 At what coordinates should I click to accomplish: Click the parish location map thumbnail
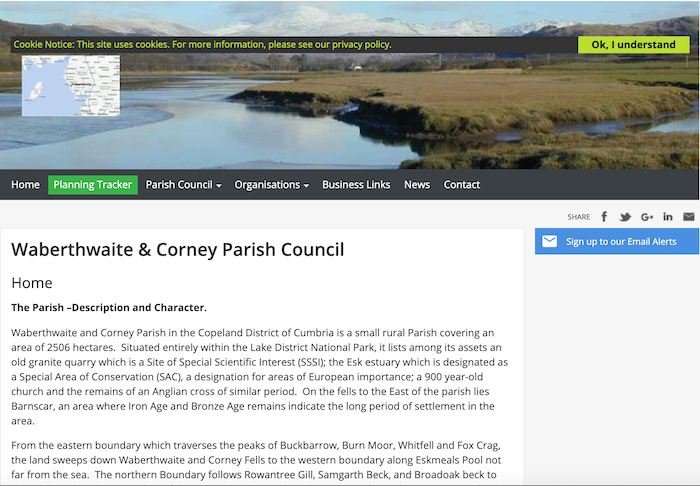coord(71,86)
